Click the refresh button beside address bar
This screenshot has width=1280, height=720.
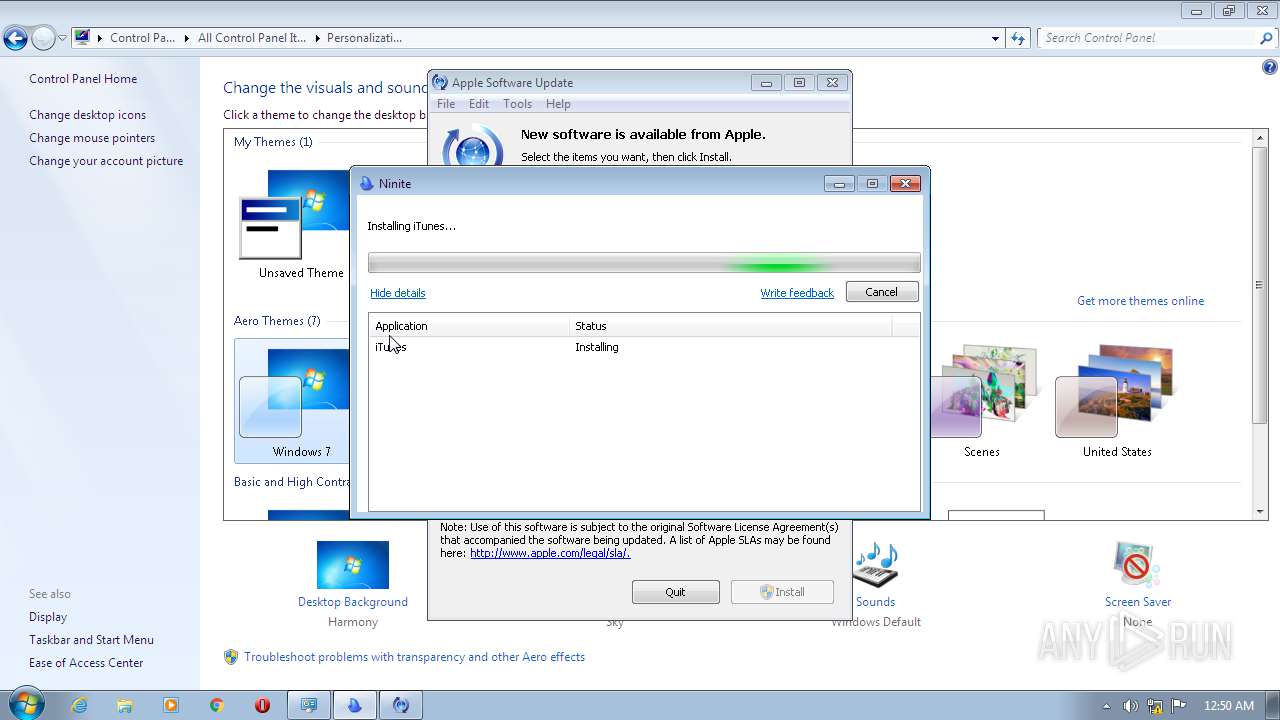1018,38
